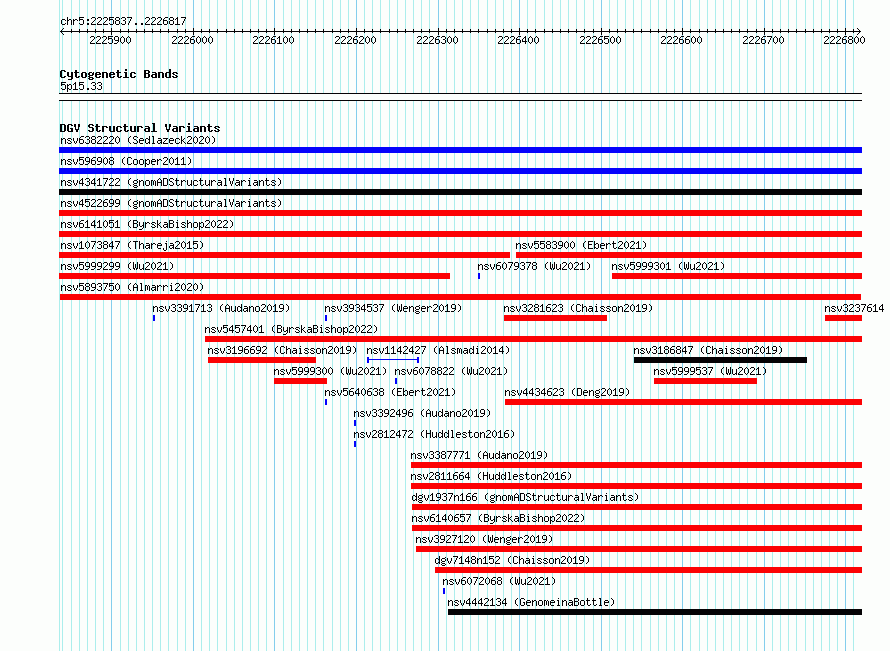This screenshot has height=651, width=890.
Task: Select the dgv7148n152 (Chaisson2019) label
Action: [x=512, y=560]
